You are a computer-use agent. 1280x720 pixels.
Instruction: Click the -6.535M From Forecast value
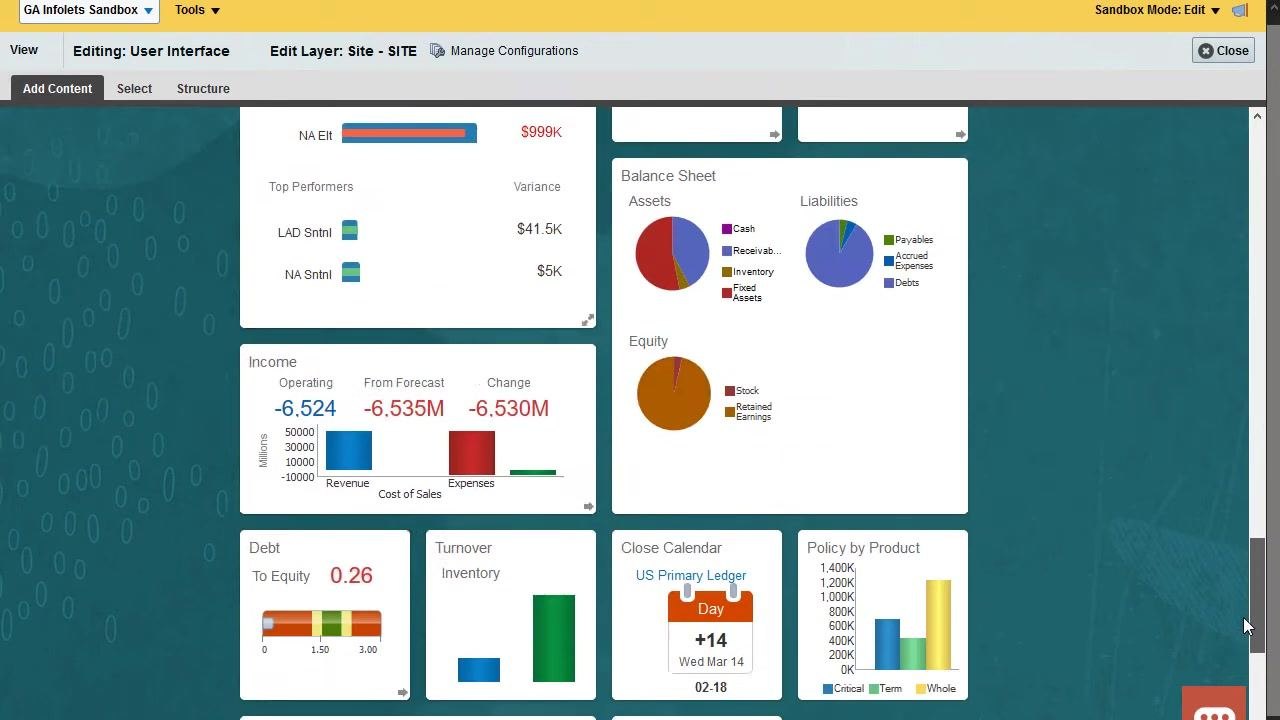pos(404,409)
